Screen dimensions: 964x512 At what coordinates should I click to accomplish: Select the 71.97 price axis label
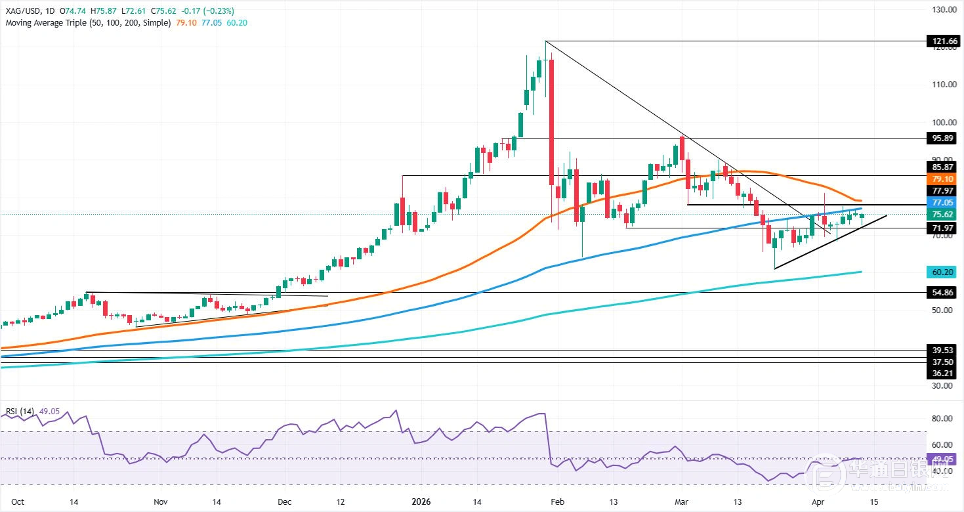click(x=939, y=228)
